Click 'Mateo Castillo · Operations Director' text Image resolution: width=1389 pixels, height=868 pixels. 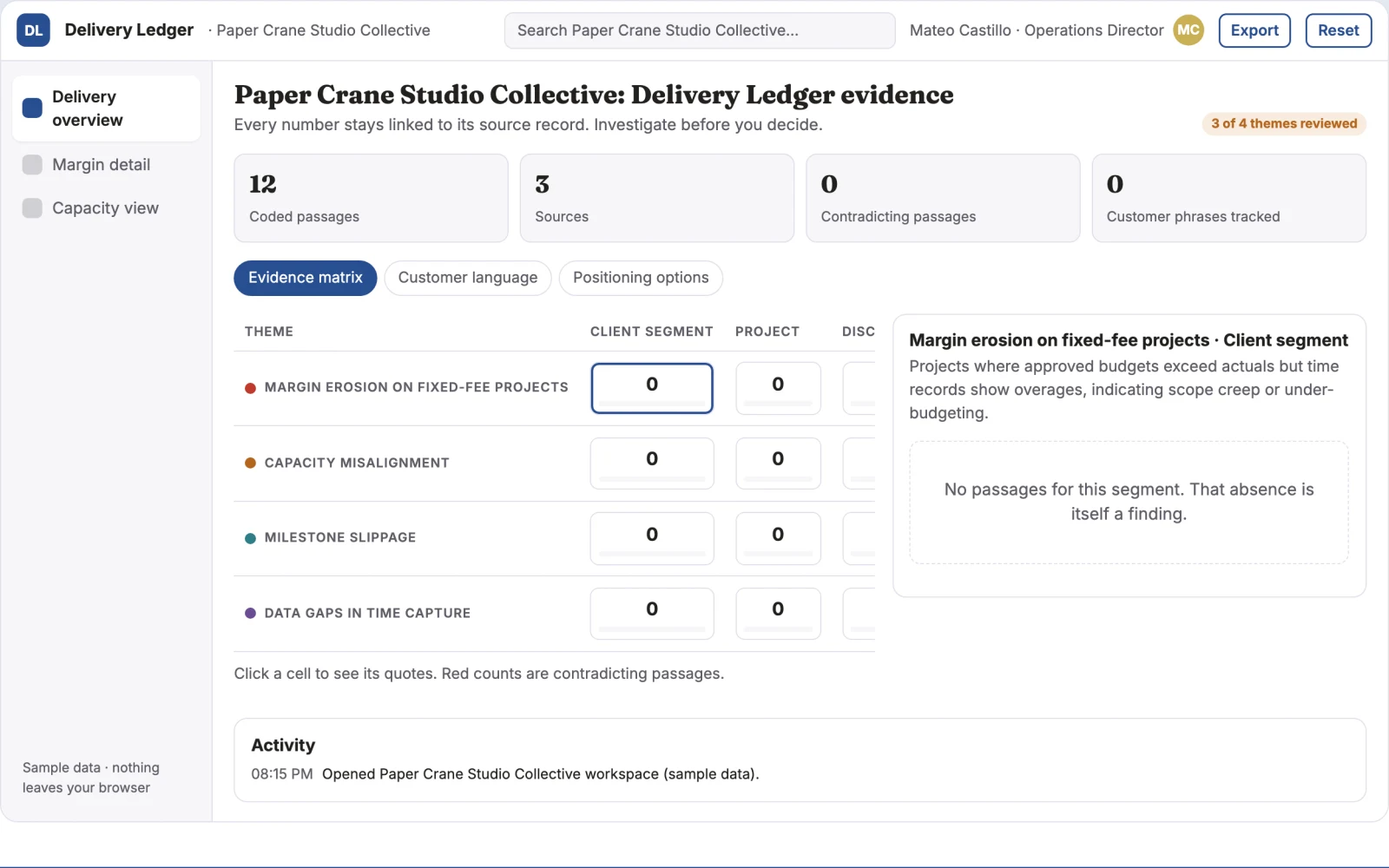tap(1037, 30)
